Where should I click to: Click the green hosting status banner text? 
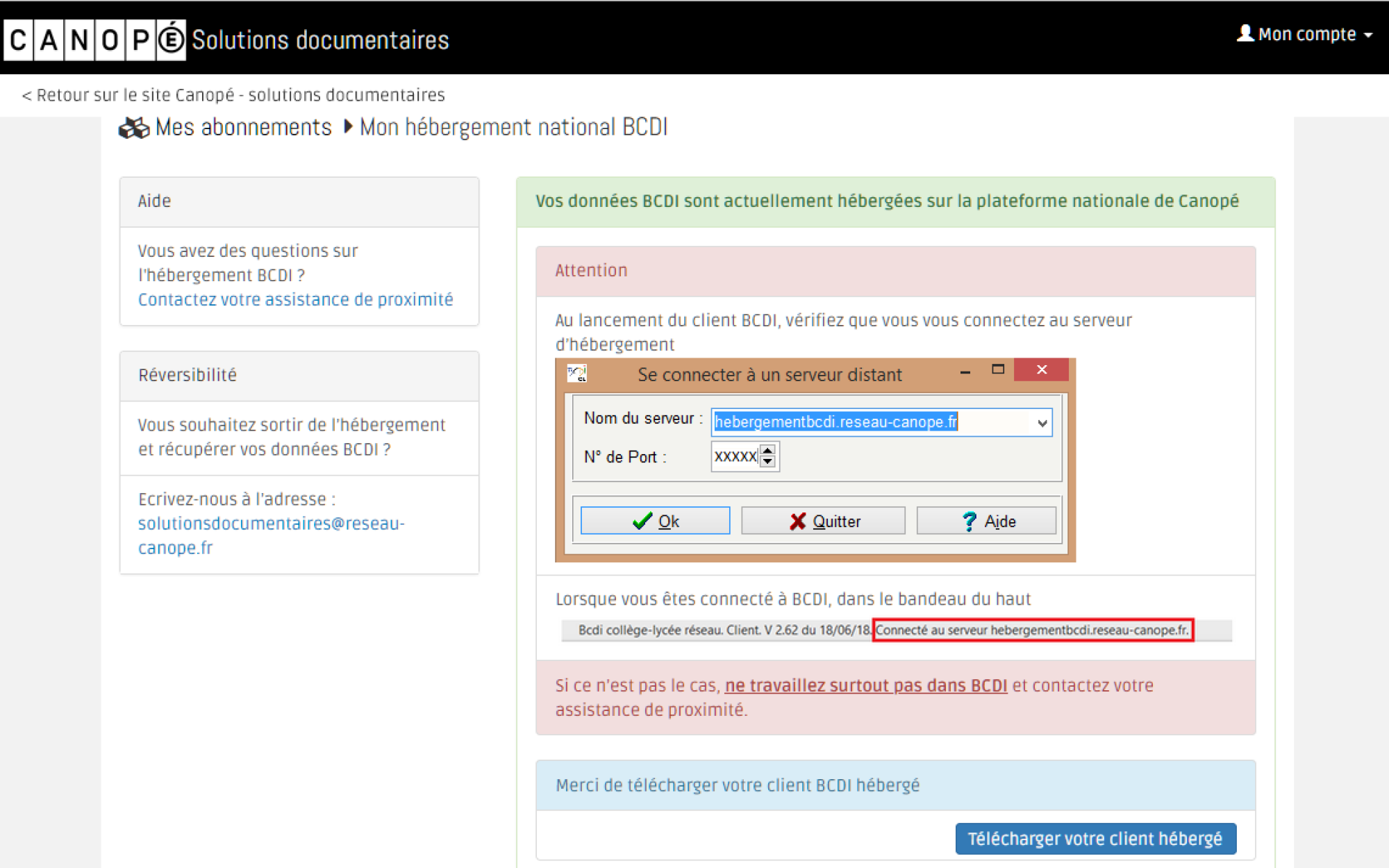(887, 201)
